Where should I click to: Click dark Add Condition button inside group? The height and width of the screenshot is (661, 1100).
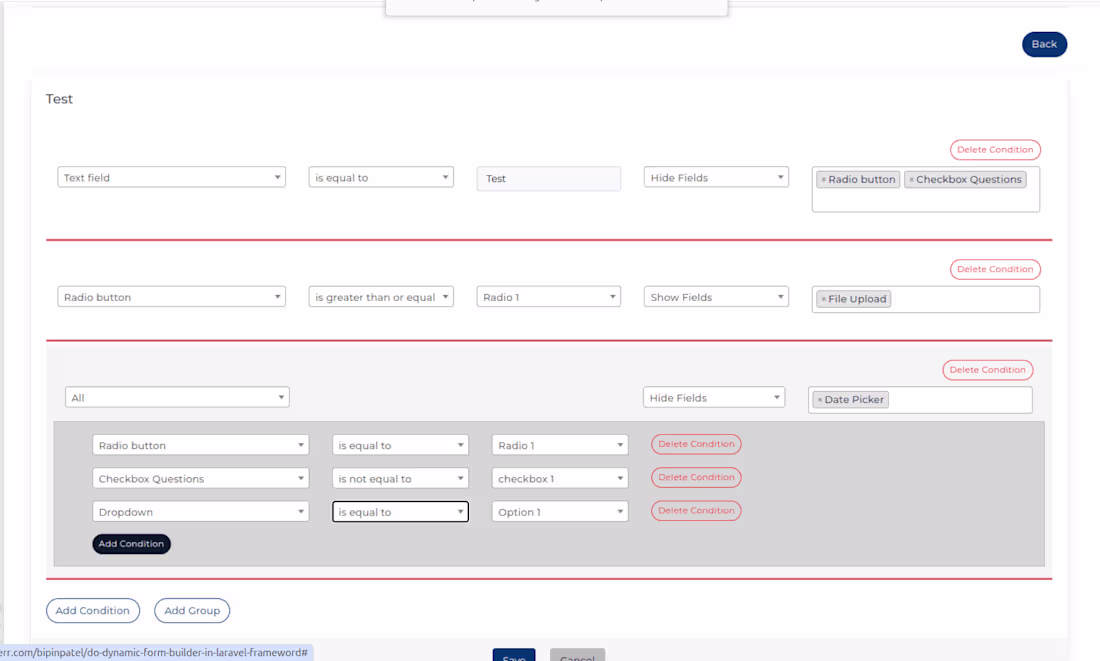131,544
